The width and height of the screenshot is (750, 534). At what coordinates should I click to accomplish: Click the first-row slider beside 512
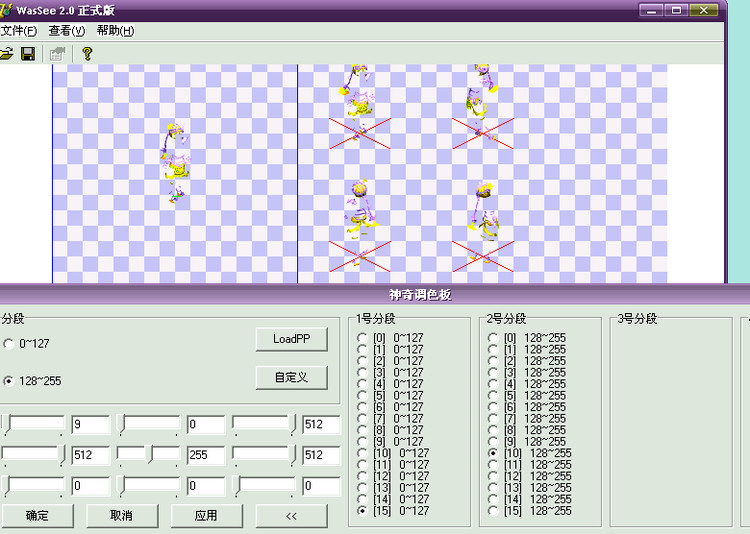pos(264,424)
